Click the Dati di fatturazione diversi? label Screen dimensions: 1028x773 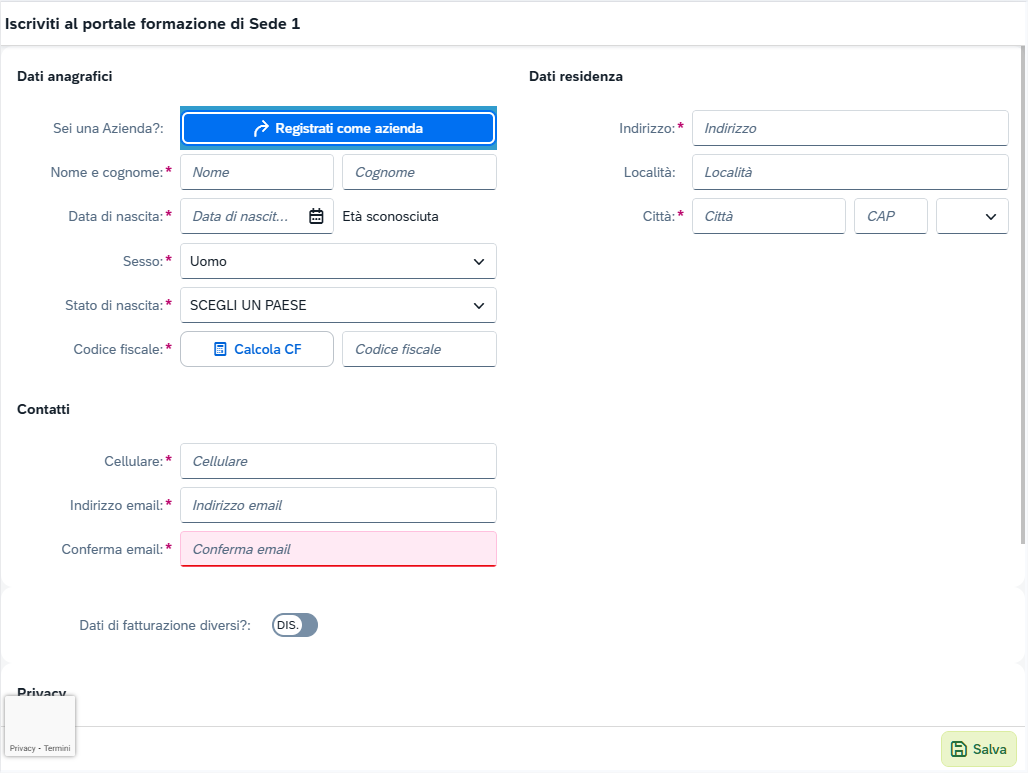(x=165, y=625)
